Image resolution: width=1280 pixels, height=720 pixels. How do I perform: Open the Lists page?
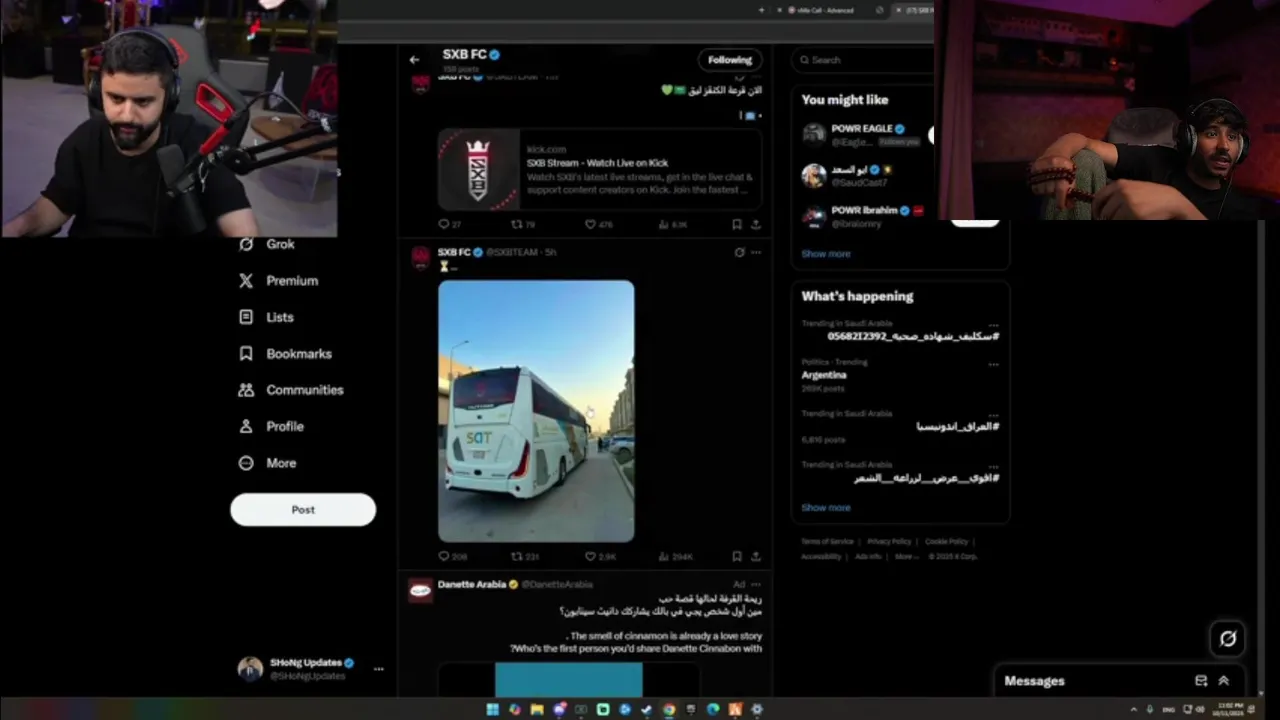pyautogui.click(x=267, y=317)
